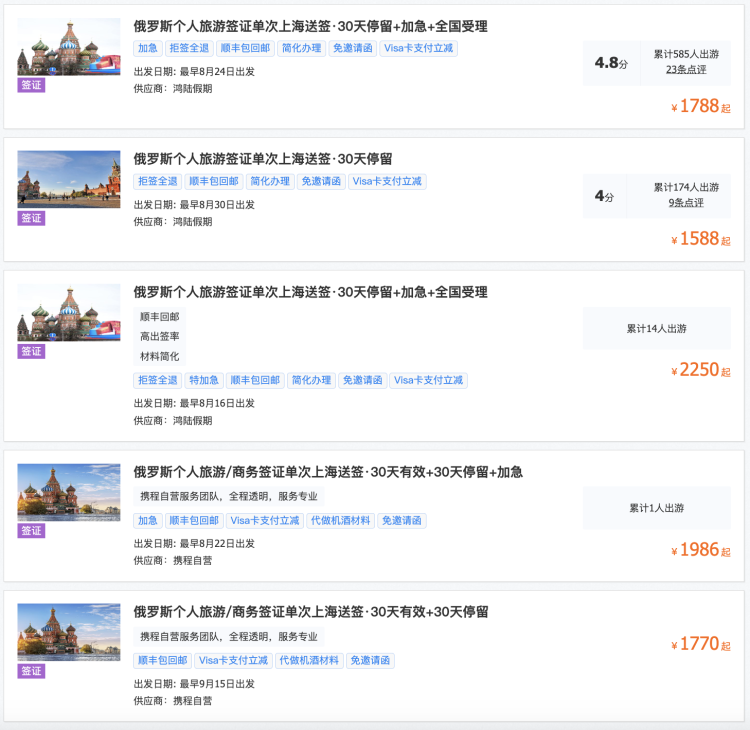Click 顺丰包回邮 tag in the ¥1788 listing
The height and width of the screenshot is (730, 750).
point(242,48)
